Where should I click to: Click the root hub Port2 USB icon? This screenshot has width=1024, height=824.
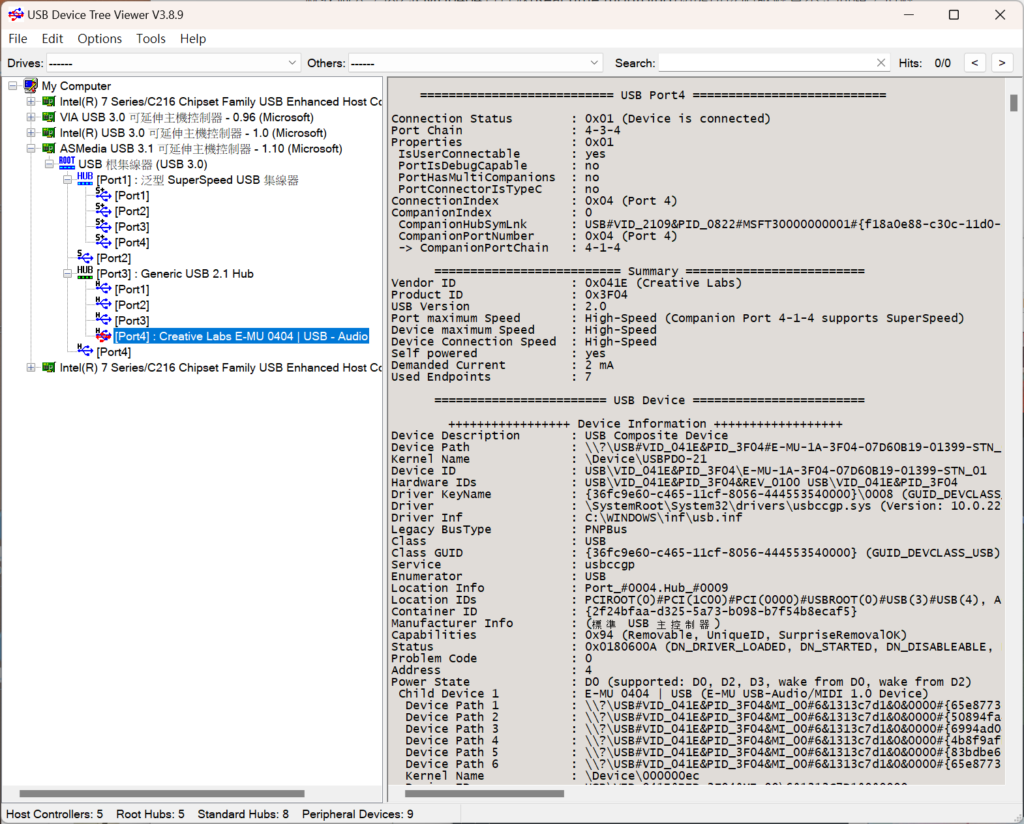[x=85, y=257]
